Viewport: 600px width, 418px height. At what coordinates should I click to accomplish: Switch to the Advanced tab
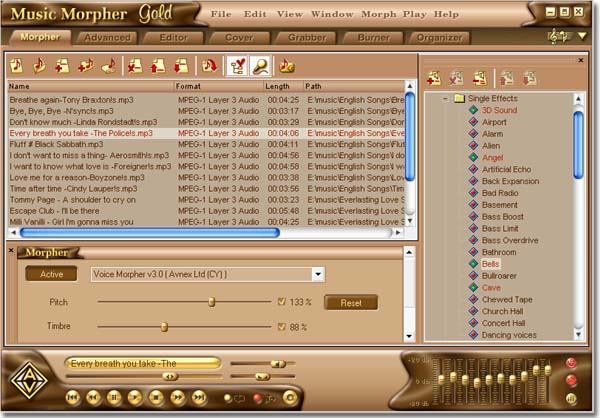click(107, 38)
